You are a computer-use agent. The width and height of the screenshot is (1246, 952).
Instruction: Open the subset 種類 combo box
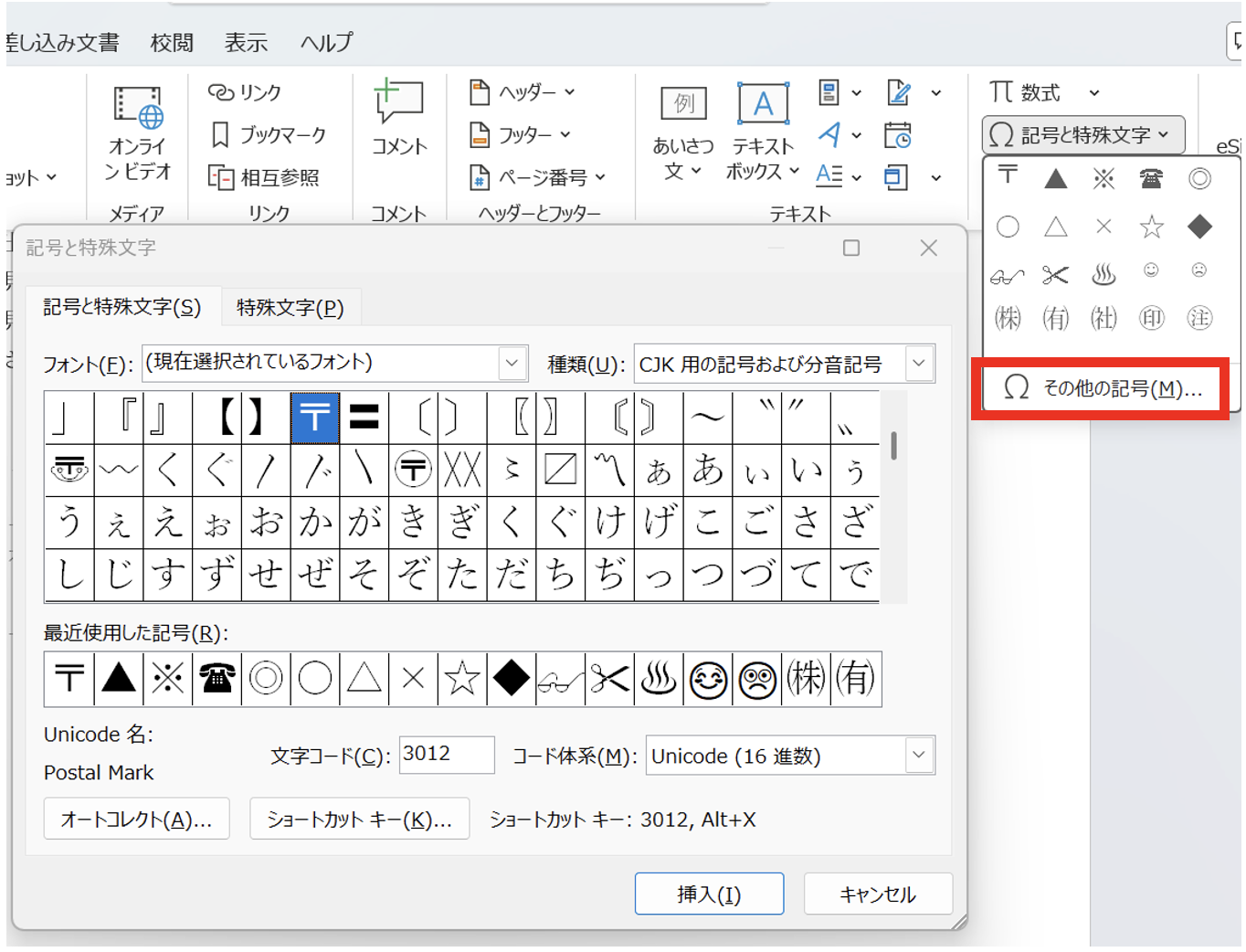[x=919, y=364]
